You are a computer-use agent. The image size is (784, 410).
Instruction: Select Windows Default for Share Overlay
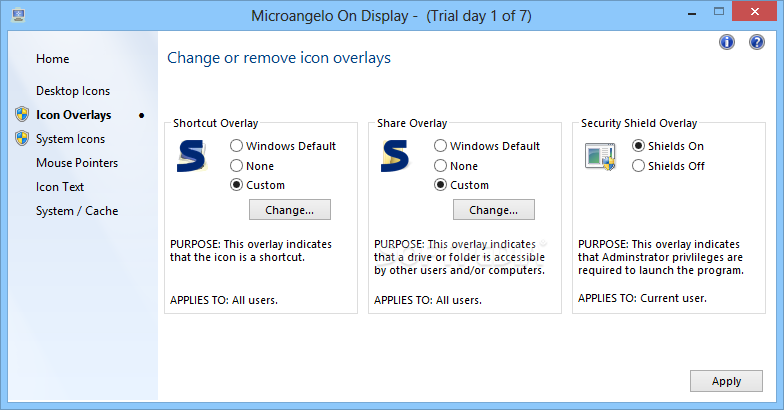tap(486, 146)
